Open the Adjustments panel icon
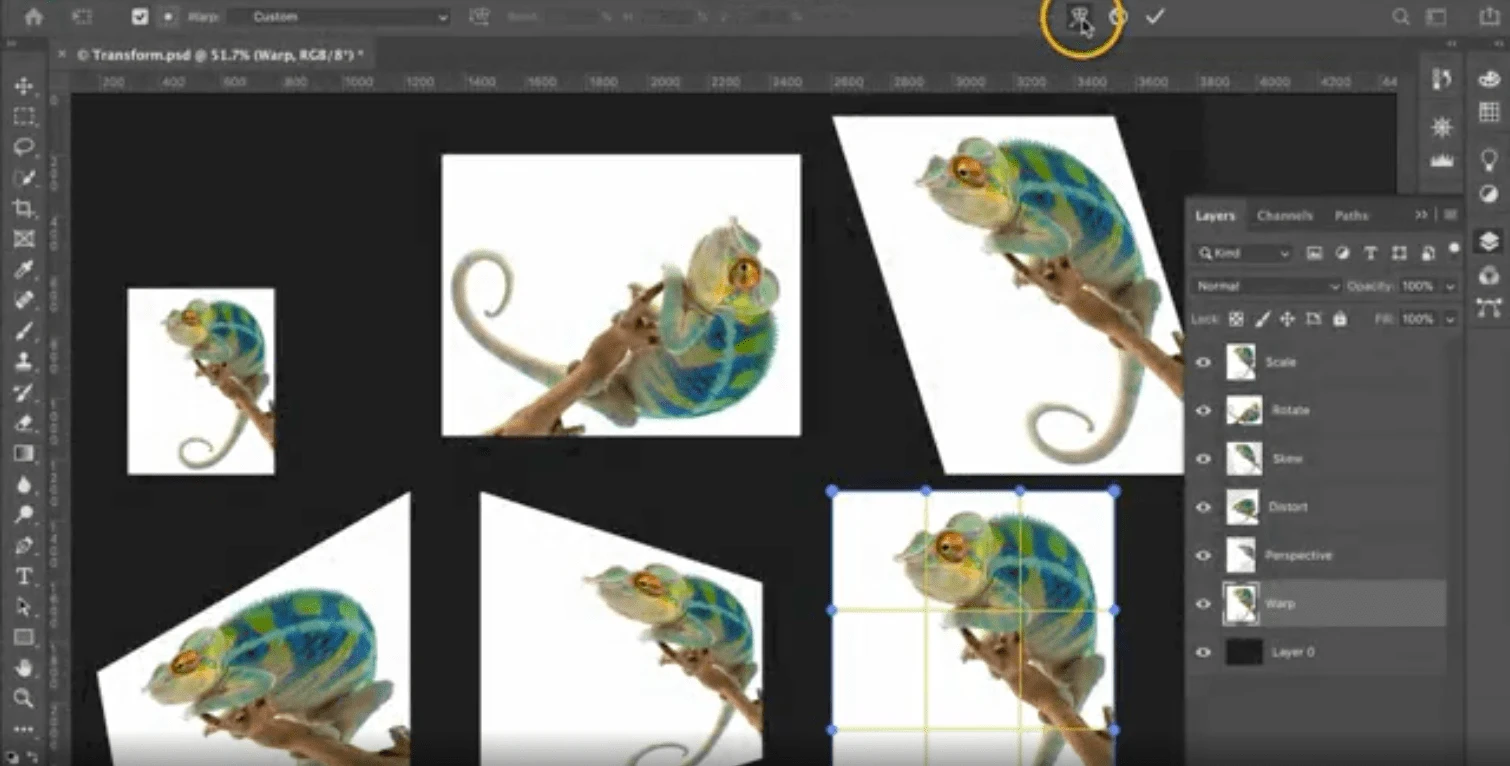Image resolution: width=1510 pixels, height=766 pixels. (x=1489, y=193)
